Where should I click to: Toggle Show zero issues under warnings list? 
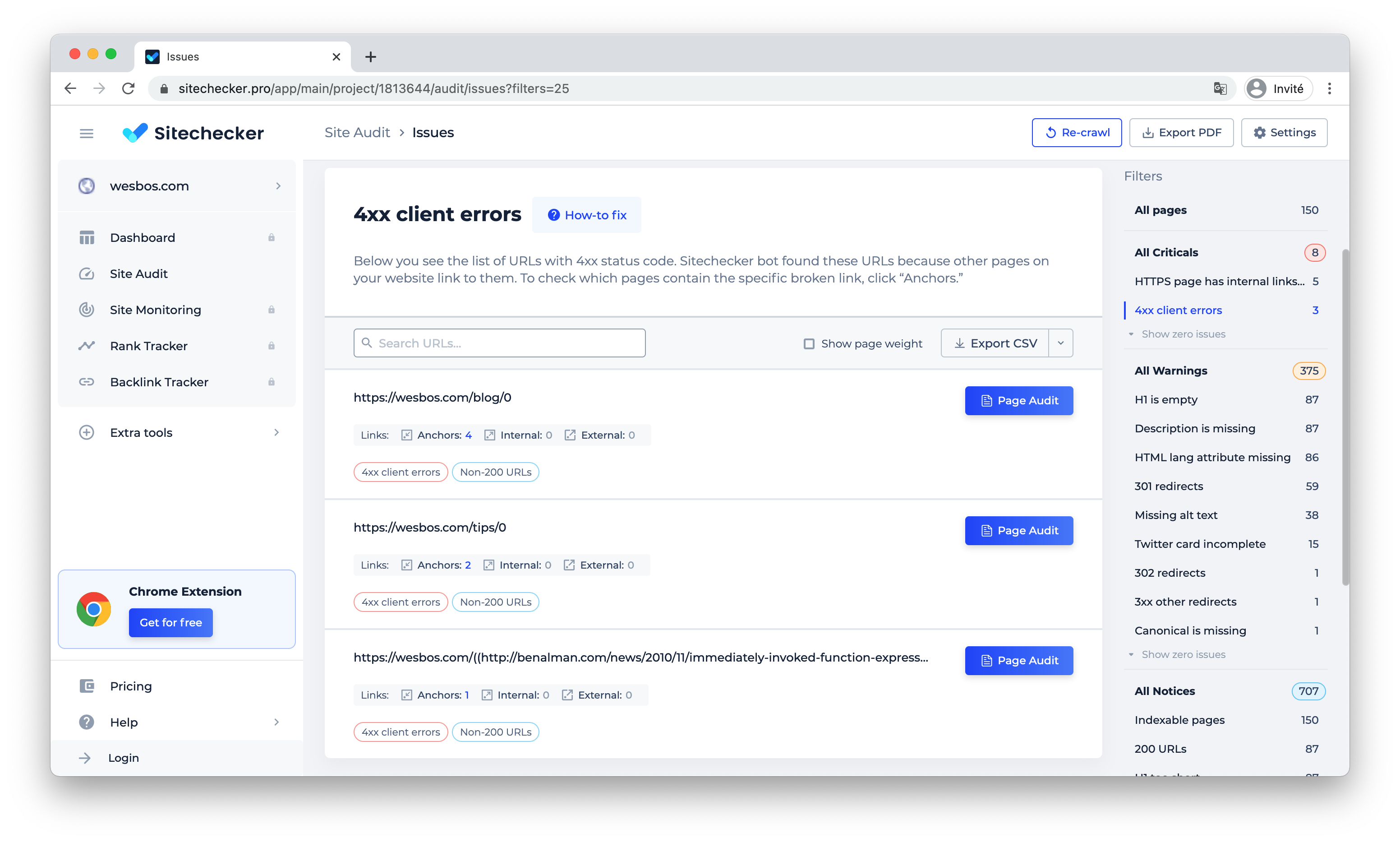1183,654
